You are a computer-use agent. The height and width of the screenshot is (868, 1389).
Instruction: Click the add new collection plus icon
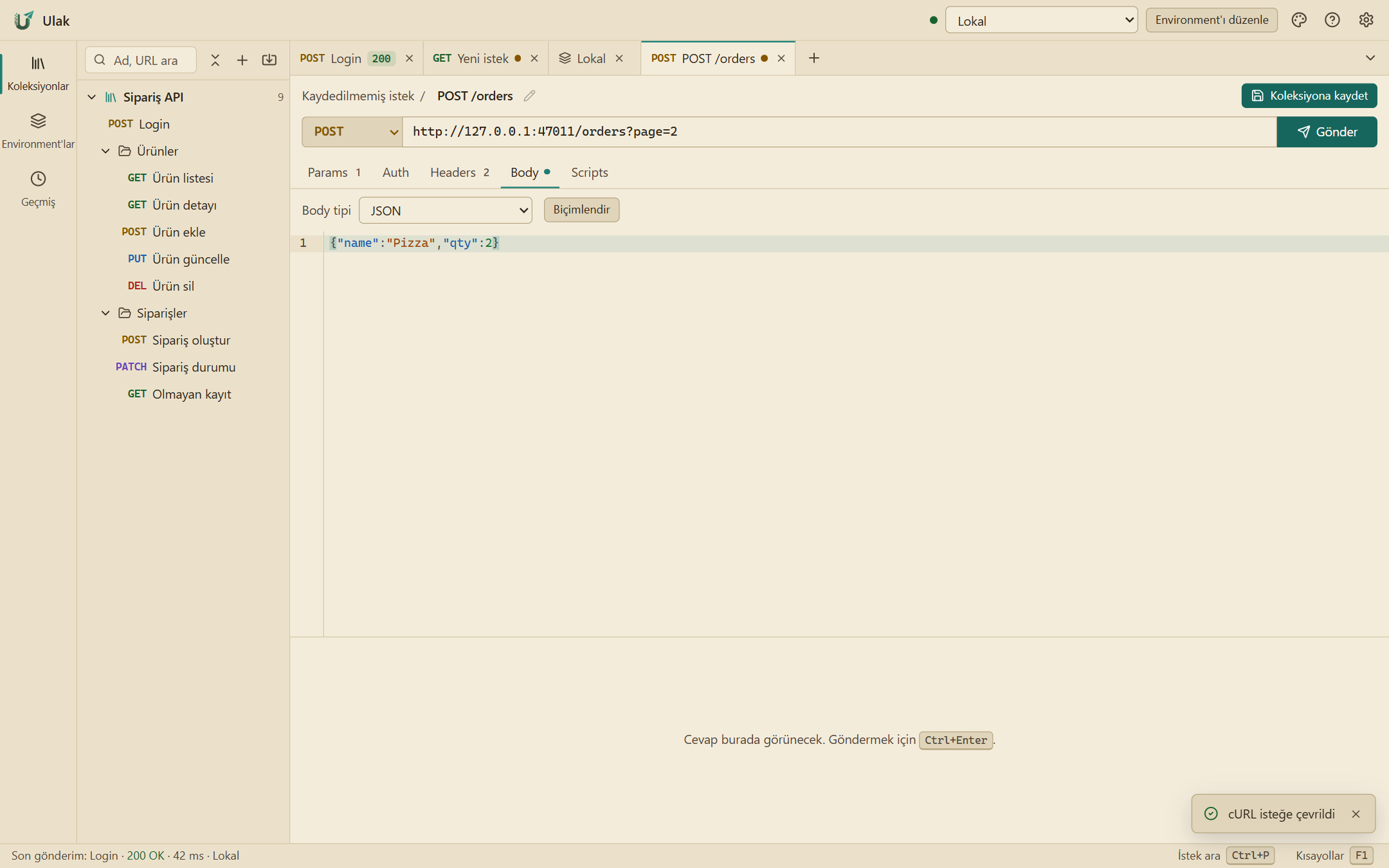click(242, 60)
